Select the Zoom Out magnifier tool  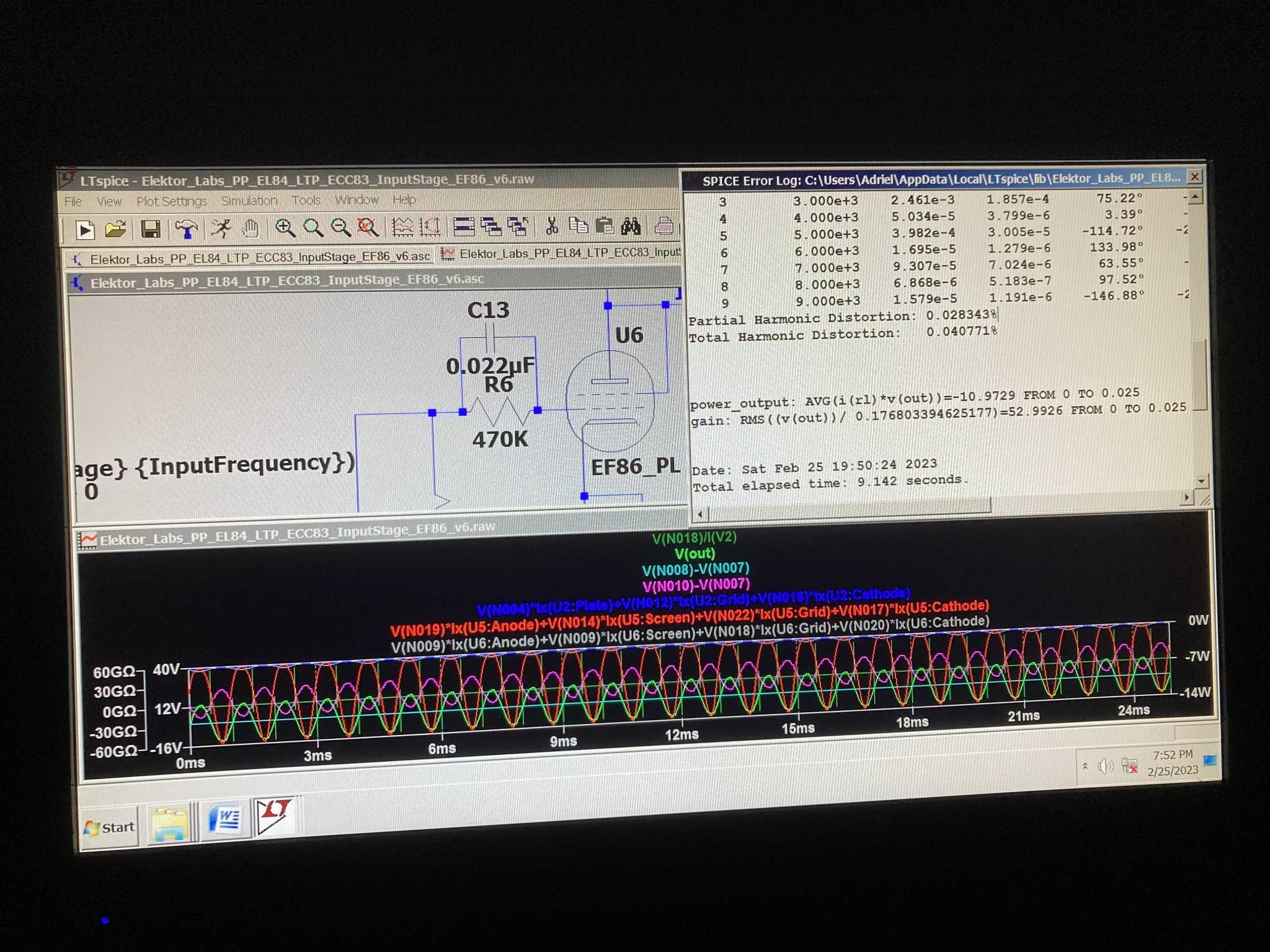click(340, 227)
